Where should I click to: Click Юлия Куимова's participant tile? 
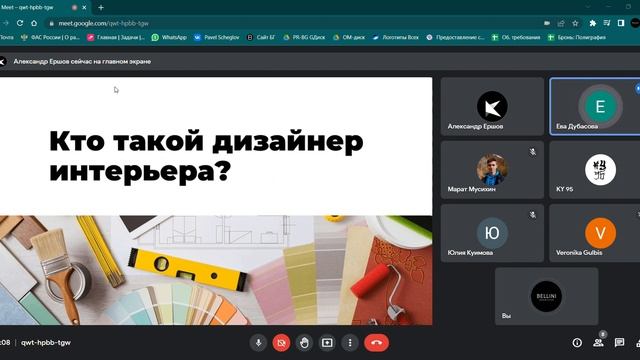492,233
